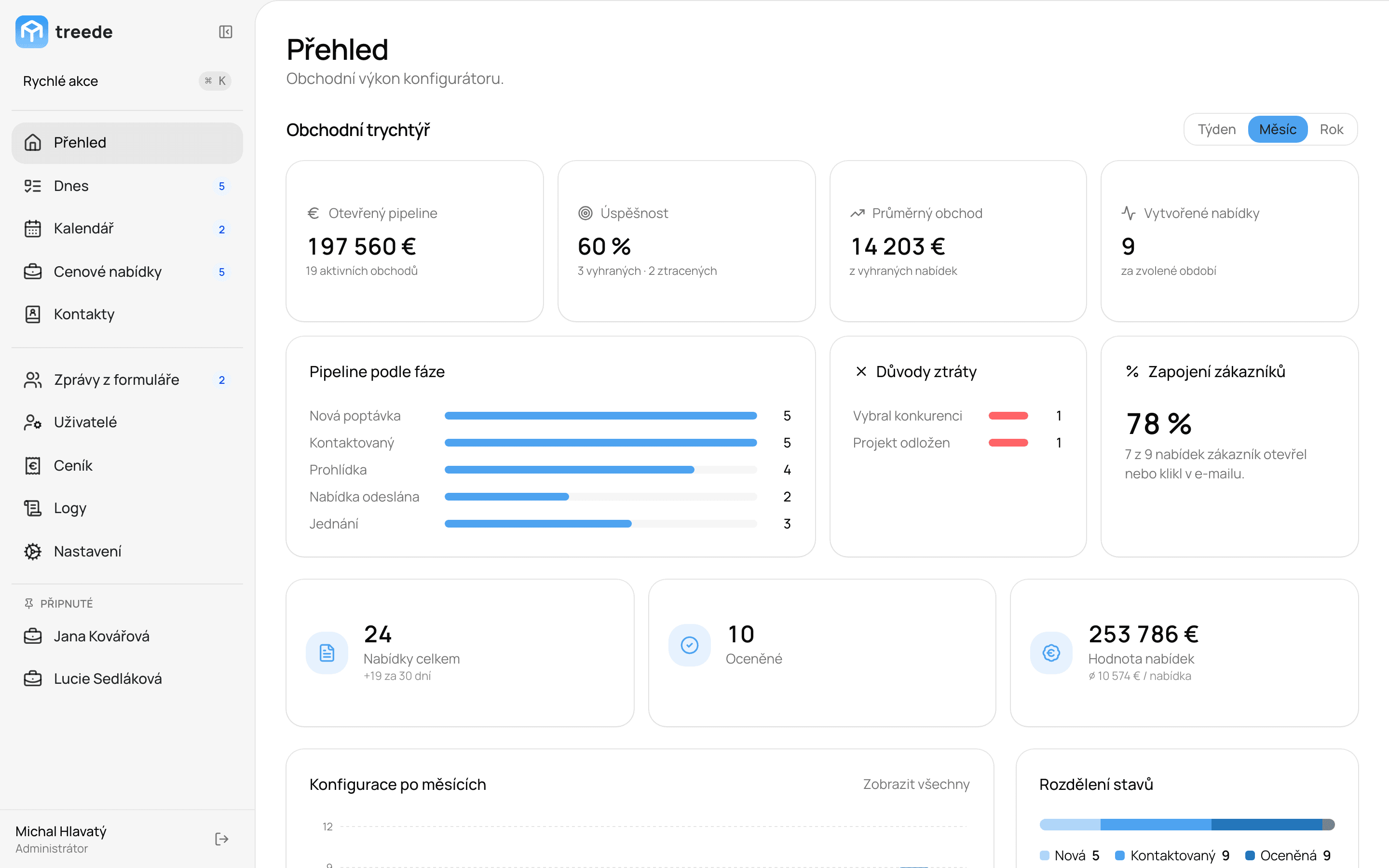Open Zprávy z formuláře

127,380
